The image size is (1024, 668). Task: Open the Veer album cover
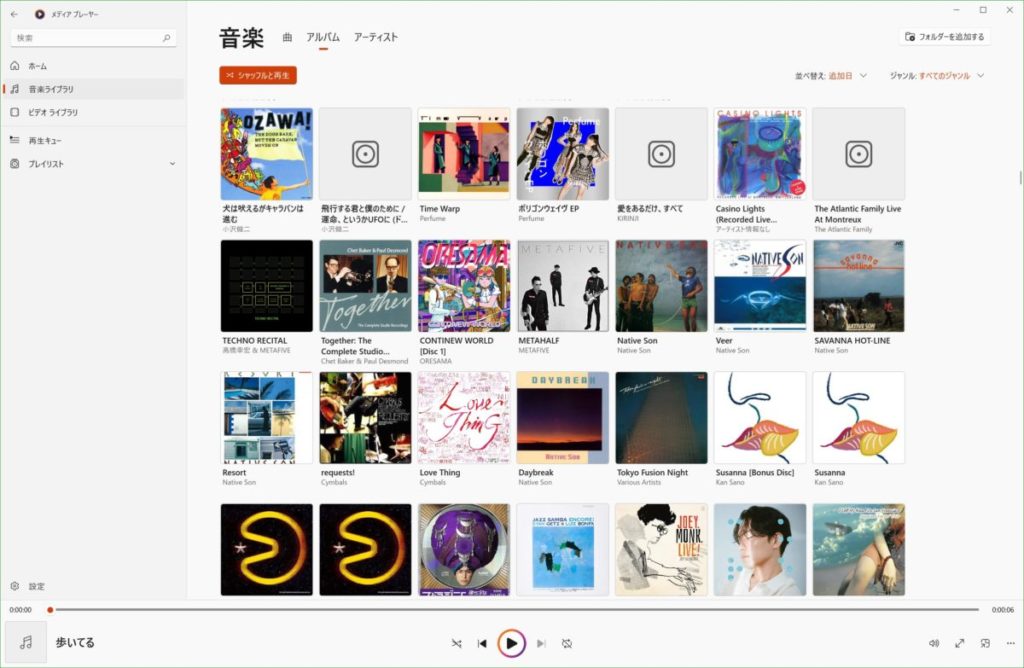760,286
